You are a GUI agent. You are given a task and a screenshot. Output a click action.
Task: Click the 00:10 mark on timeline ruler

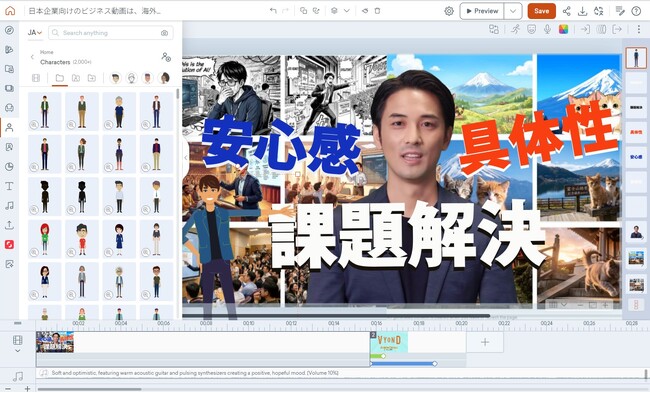(x=249, y=323)
